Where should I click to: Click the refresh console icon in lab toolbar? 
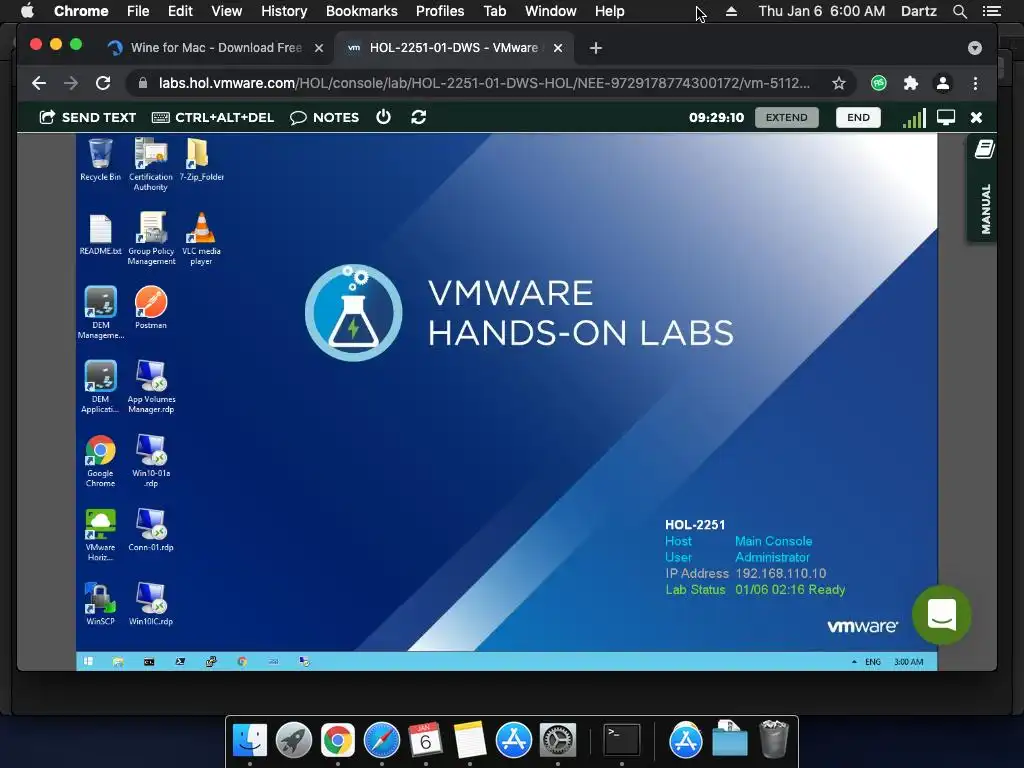pos(419,117)
